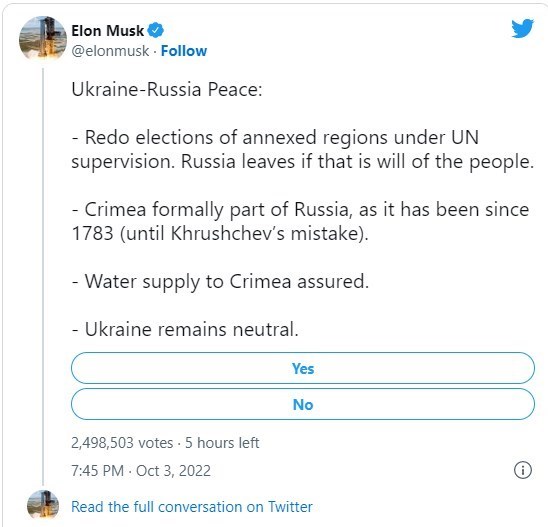Screen dimensions: 548x527
Task: Click the 'Crimea formally part of Russia' paragraph
Action: coord(300,221)
